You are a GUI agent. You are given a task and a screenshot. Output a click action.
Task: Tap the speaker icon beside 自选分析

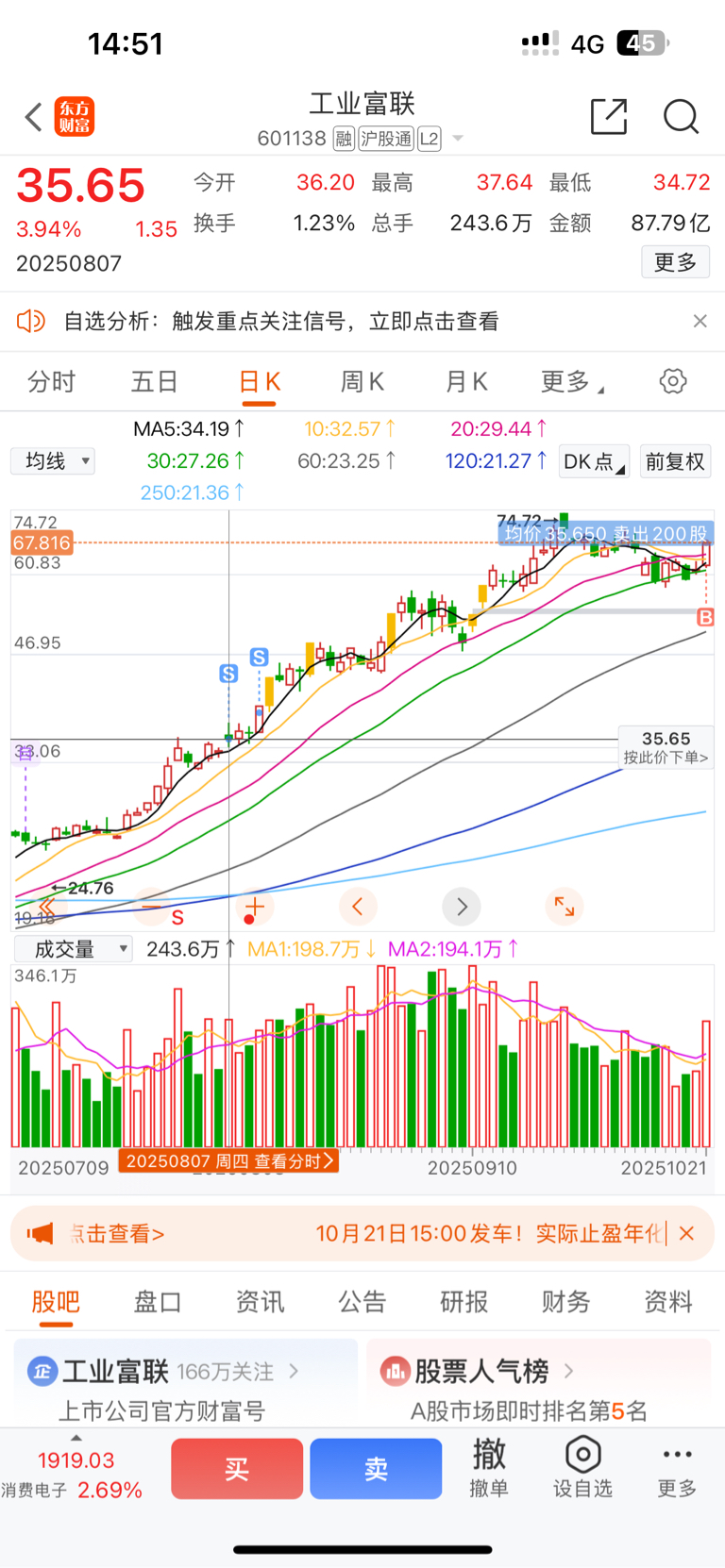pos(31,322)
